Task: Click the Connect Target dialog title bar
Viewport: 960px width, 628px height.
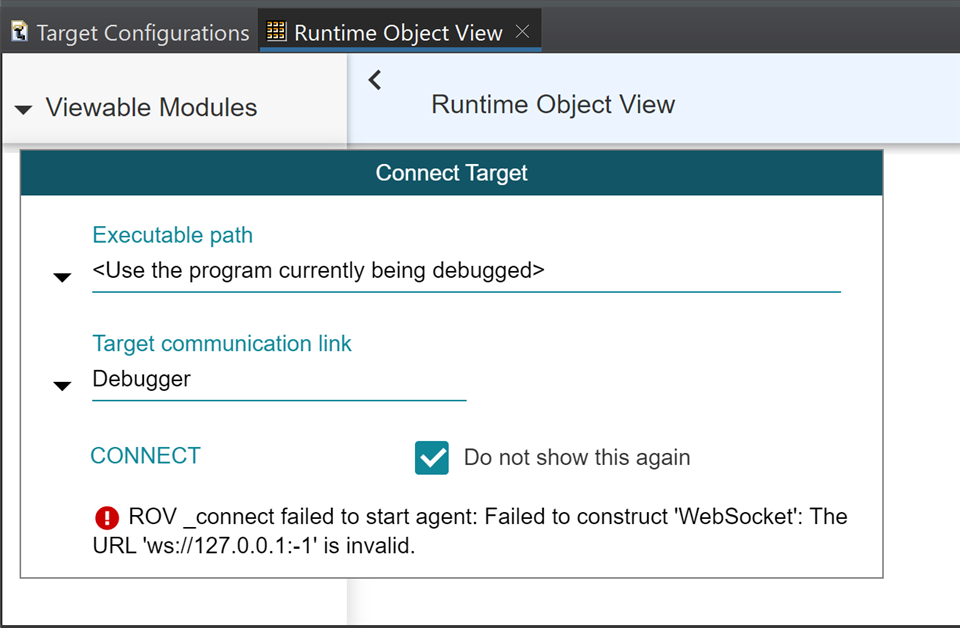Action: [x=451, y=173]
